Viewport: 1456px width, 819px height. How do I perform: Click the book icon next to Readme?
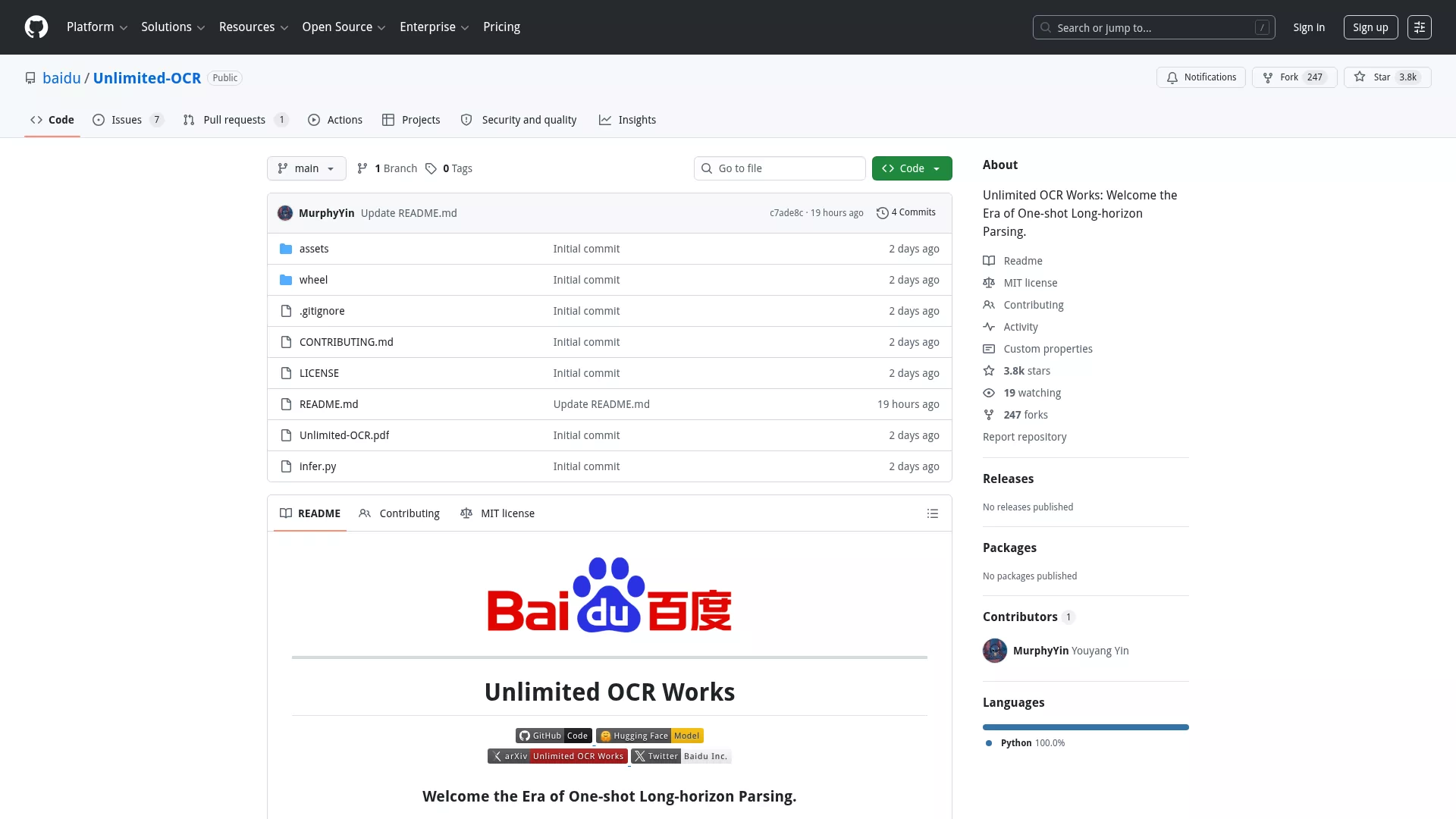pyautogui.click(x=989, y=261)
